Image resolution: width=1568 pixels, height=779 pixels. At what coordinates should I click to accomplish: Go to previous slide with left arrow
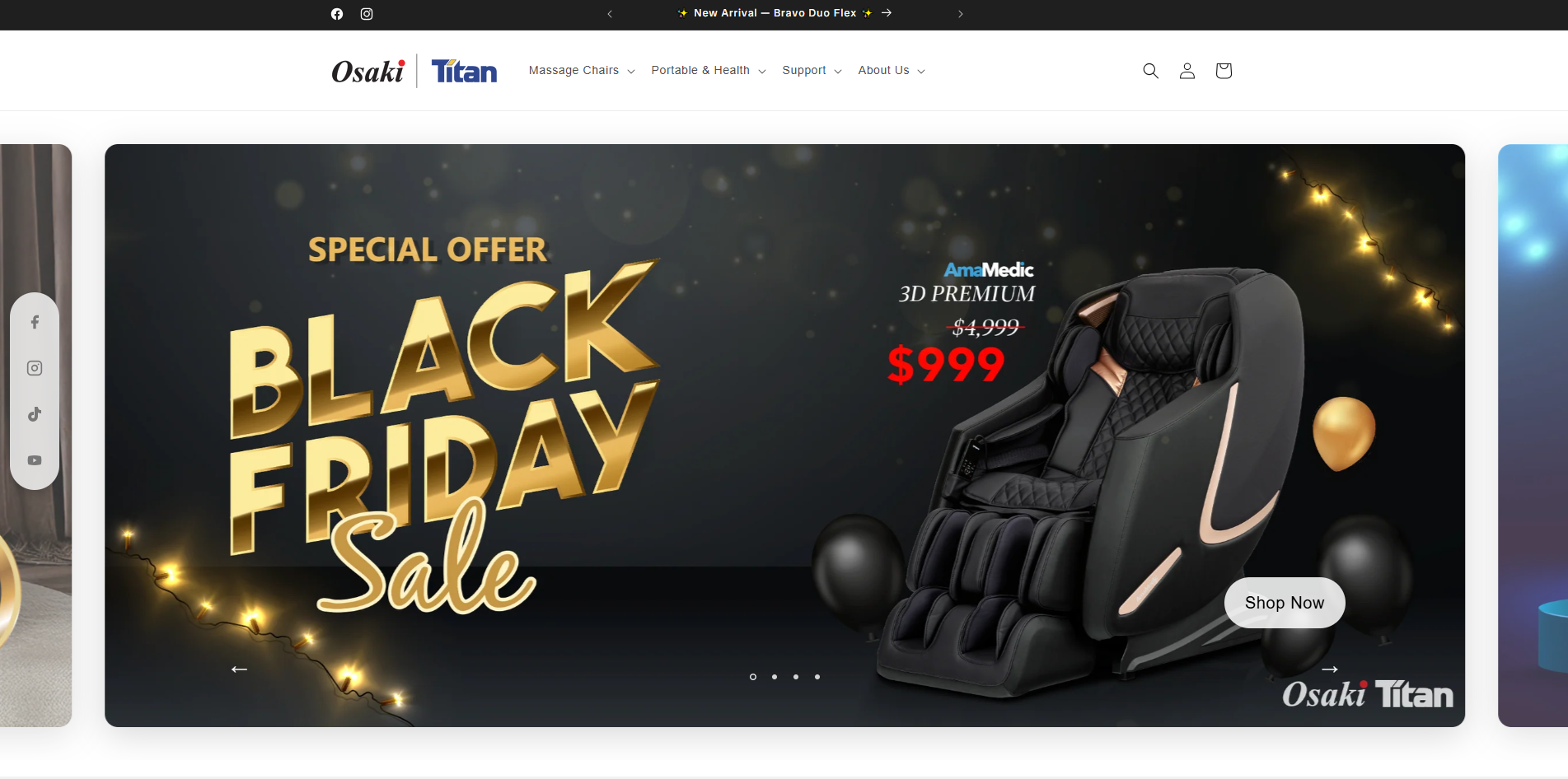coord(239,669)
